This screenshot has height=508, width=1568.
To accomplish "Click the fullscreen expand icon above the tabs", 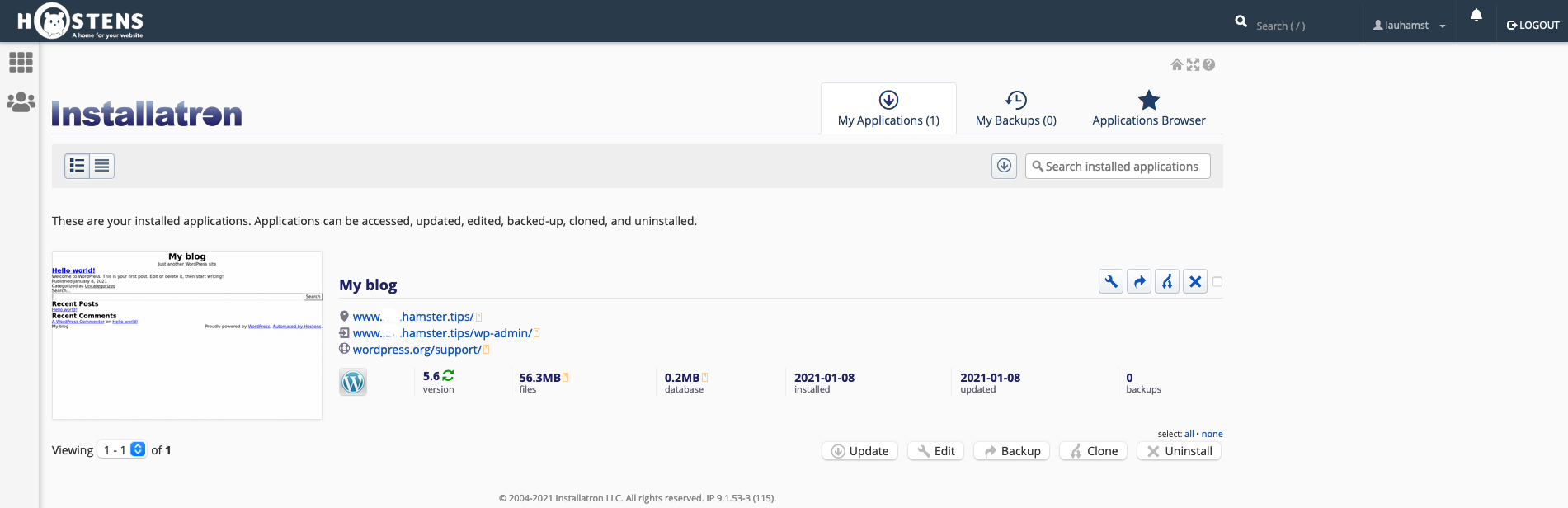I will click(1193, 64).
